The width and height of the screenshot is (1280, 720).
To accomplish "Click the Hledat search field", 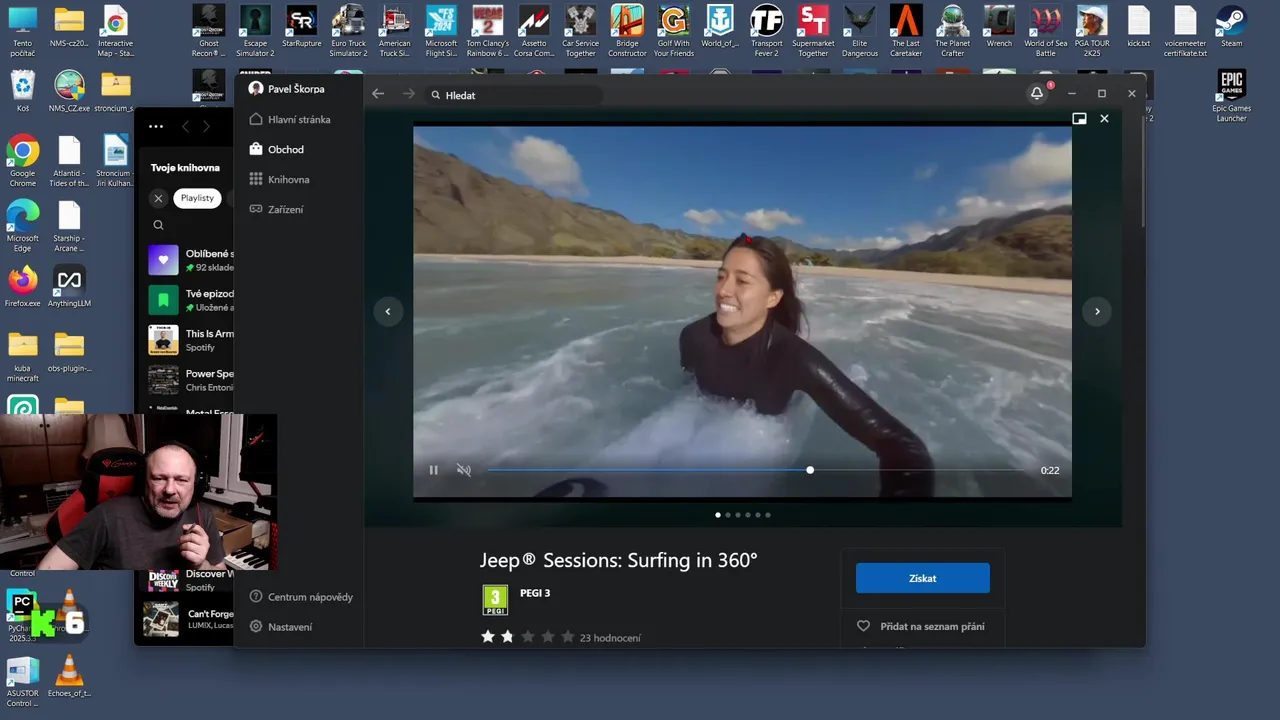I will [x=515, y=95].
